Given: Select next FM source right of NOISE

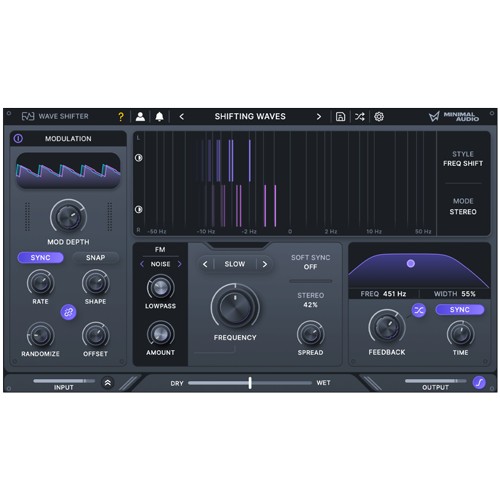Looking at the screenshot, I should 179,264.
